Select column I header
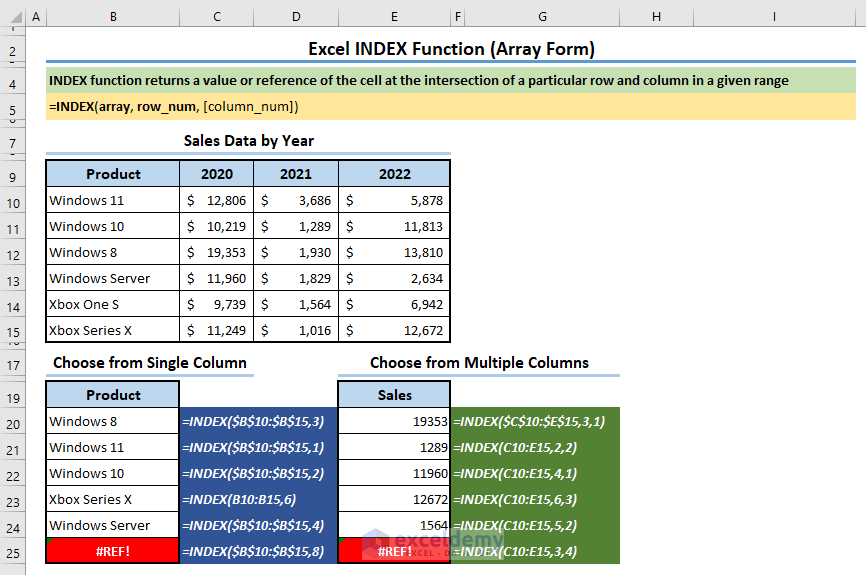Screen dimensions: 866x575 (x=774, y=17)
